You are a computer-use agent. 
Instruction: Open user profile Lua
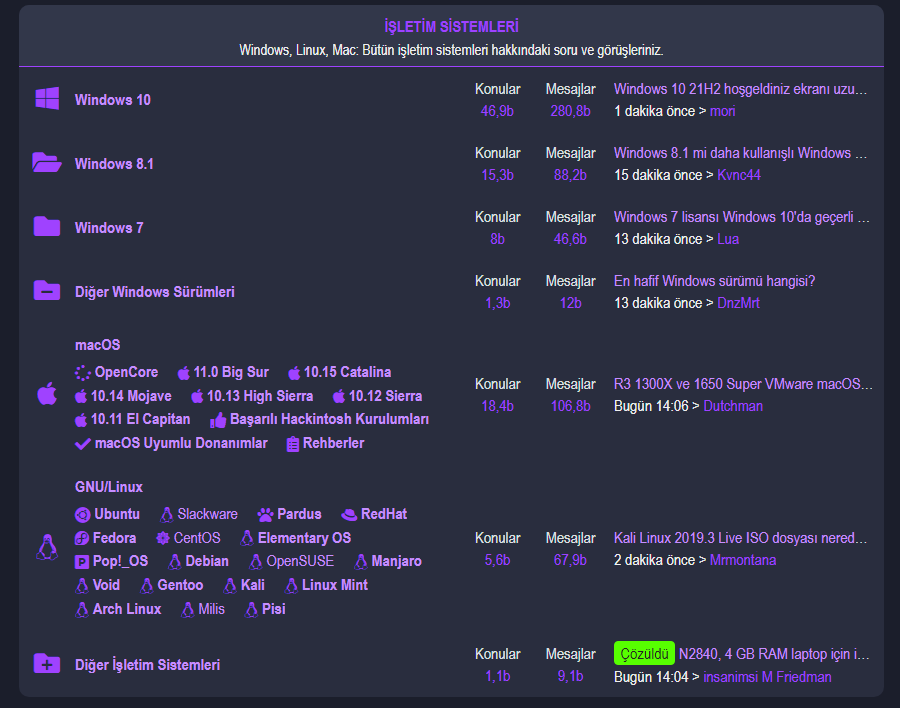(728, 239)
